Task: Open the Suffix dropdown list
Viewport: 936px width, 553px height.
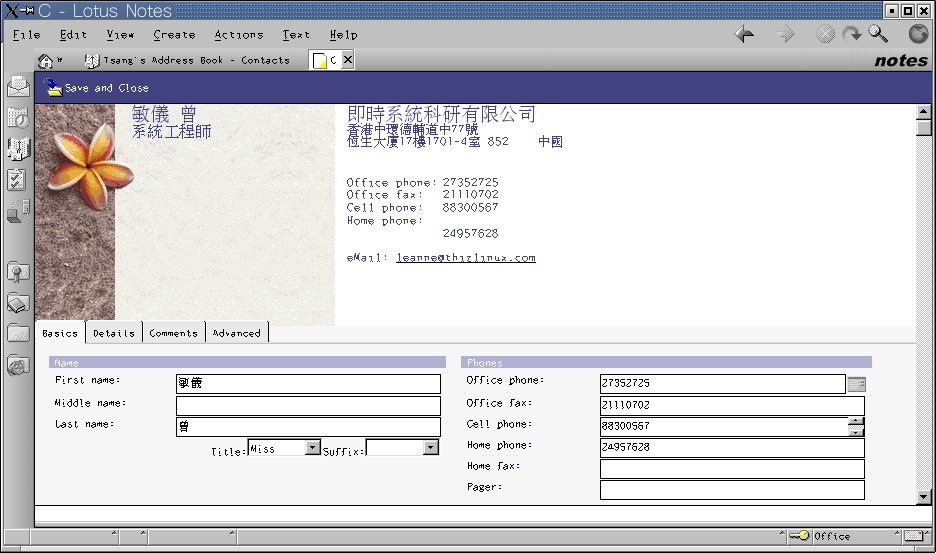Action: pyautogui.click(x=430, y=449)
